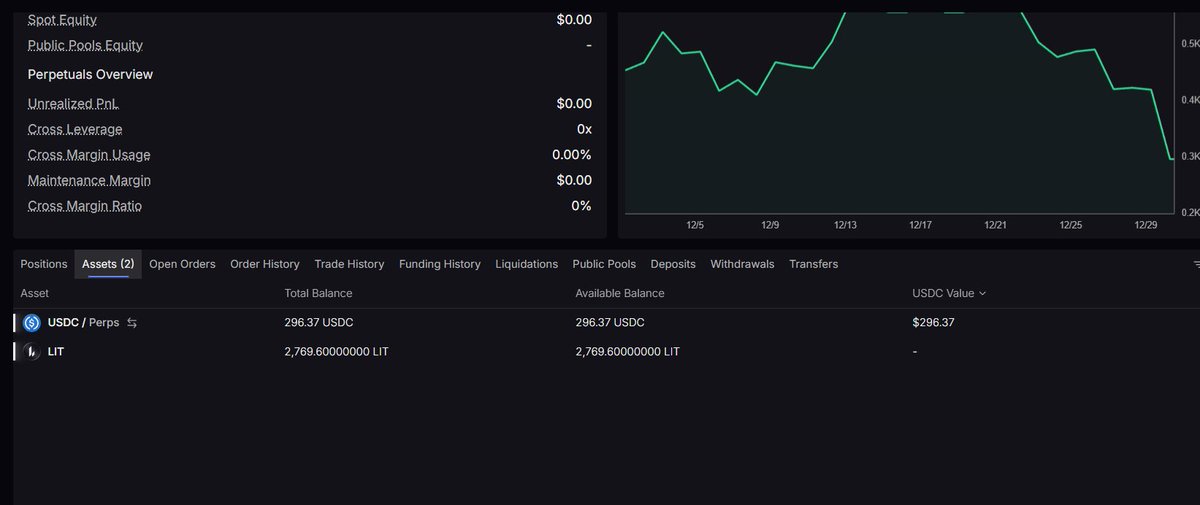Click the Cross Leverage 0x value
The height and width of the screenshot is (505, 1200).
point(584,129)
